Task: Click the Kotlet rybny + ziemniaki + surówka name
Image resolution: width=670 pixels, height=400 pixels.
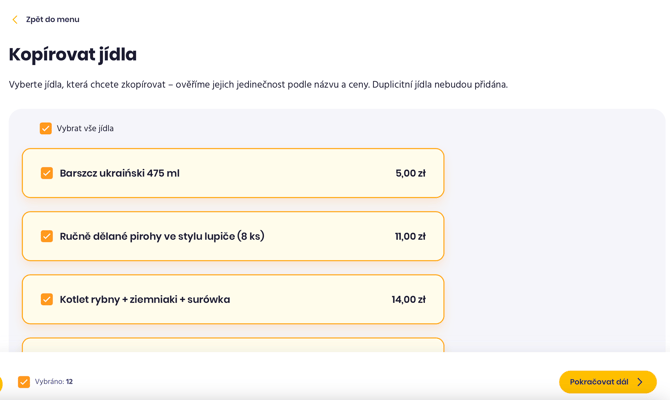Action: click(x=145, y=299)
